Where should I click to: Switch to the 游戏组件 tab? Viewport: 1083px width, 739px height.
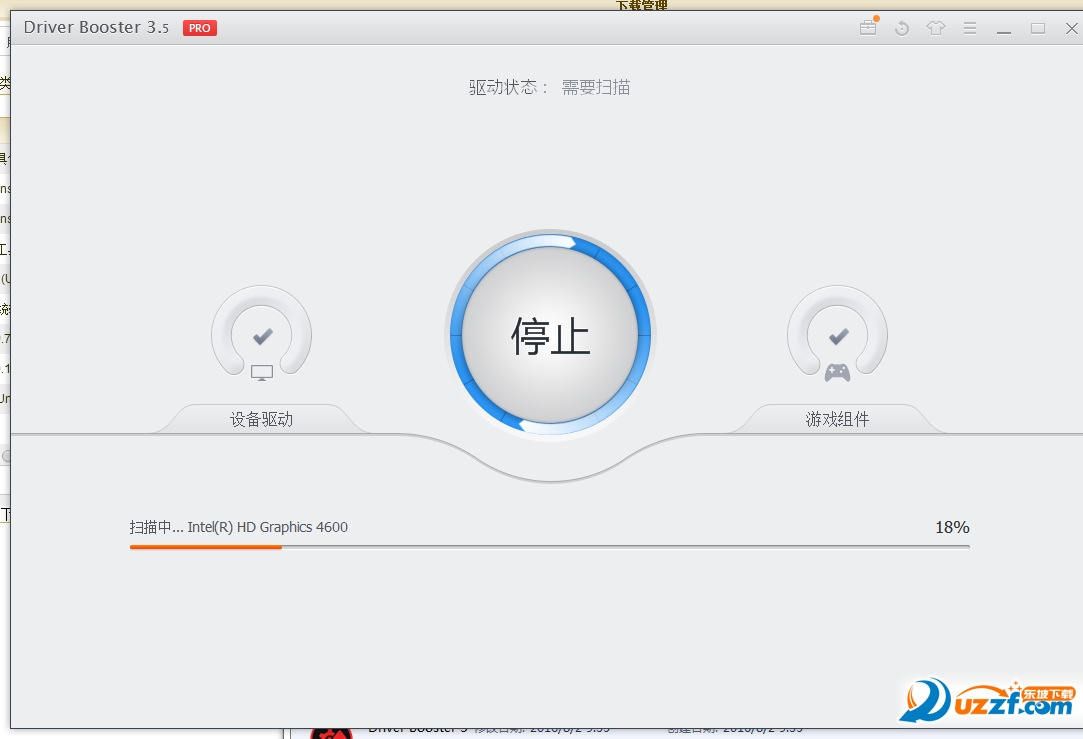[837, 419]
